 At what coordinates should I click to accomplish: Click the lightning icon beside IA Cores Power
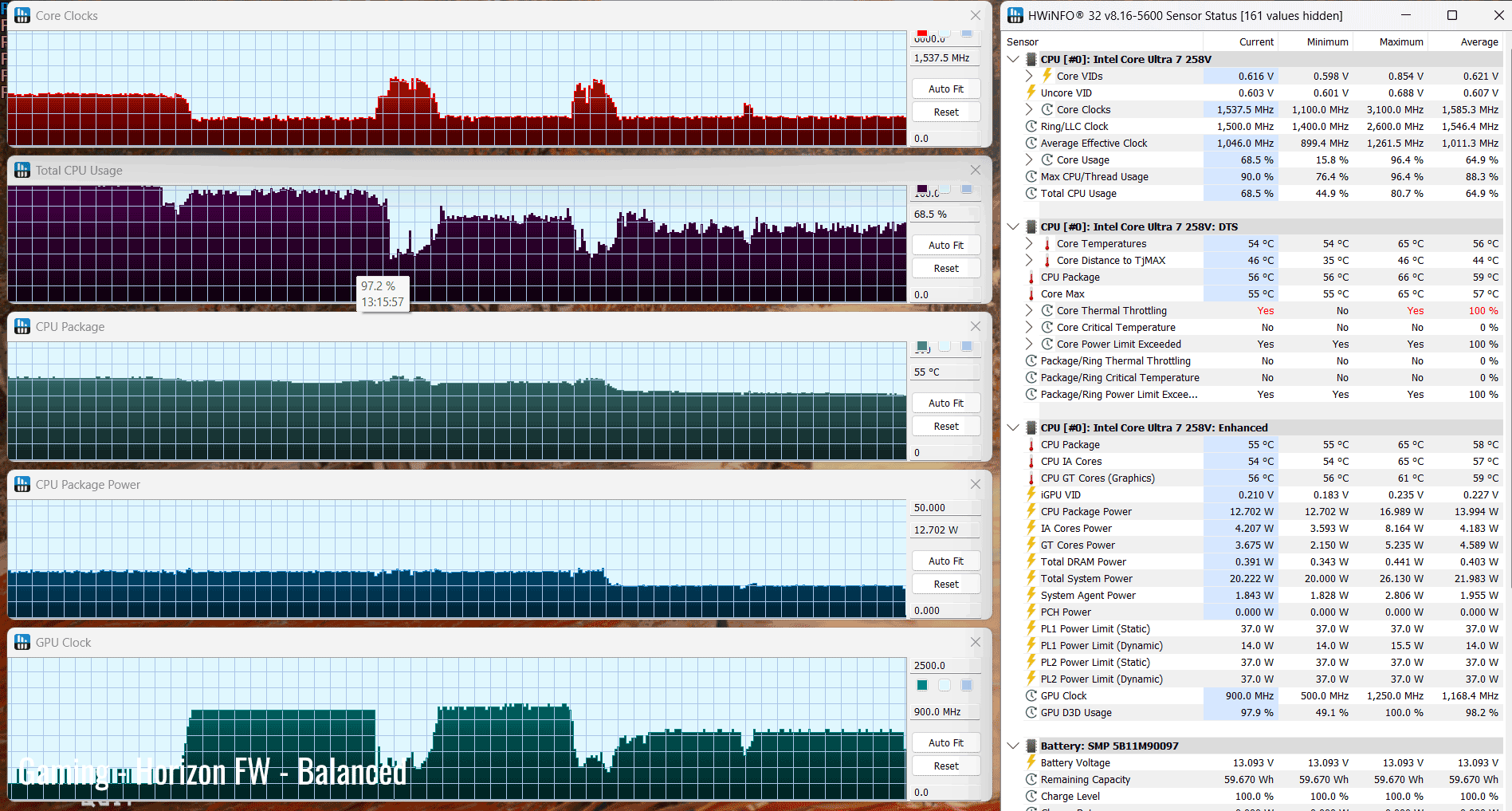[x=1031, y=528]
